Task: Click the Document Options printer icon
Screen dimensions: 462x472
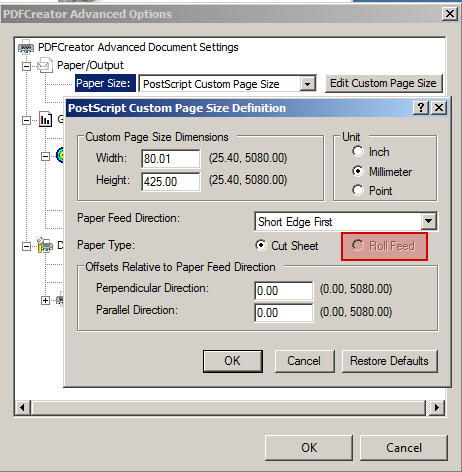Action: [45, 246]
